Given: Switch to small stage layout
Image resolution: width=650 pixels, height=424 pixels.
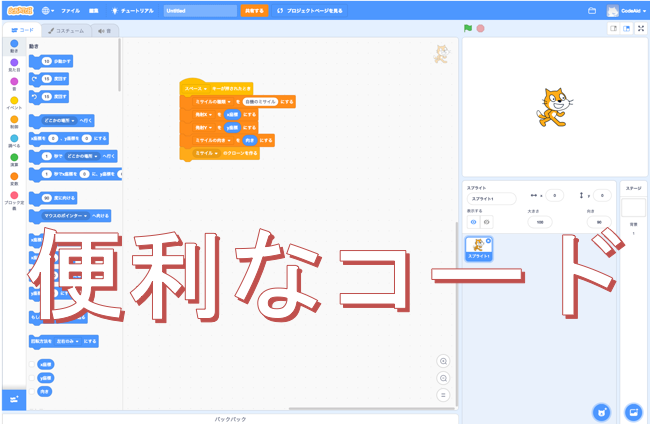Looking at the screenshot, I should [x=614, y=29].
